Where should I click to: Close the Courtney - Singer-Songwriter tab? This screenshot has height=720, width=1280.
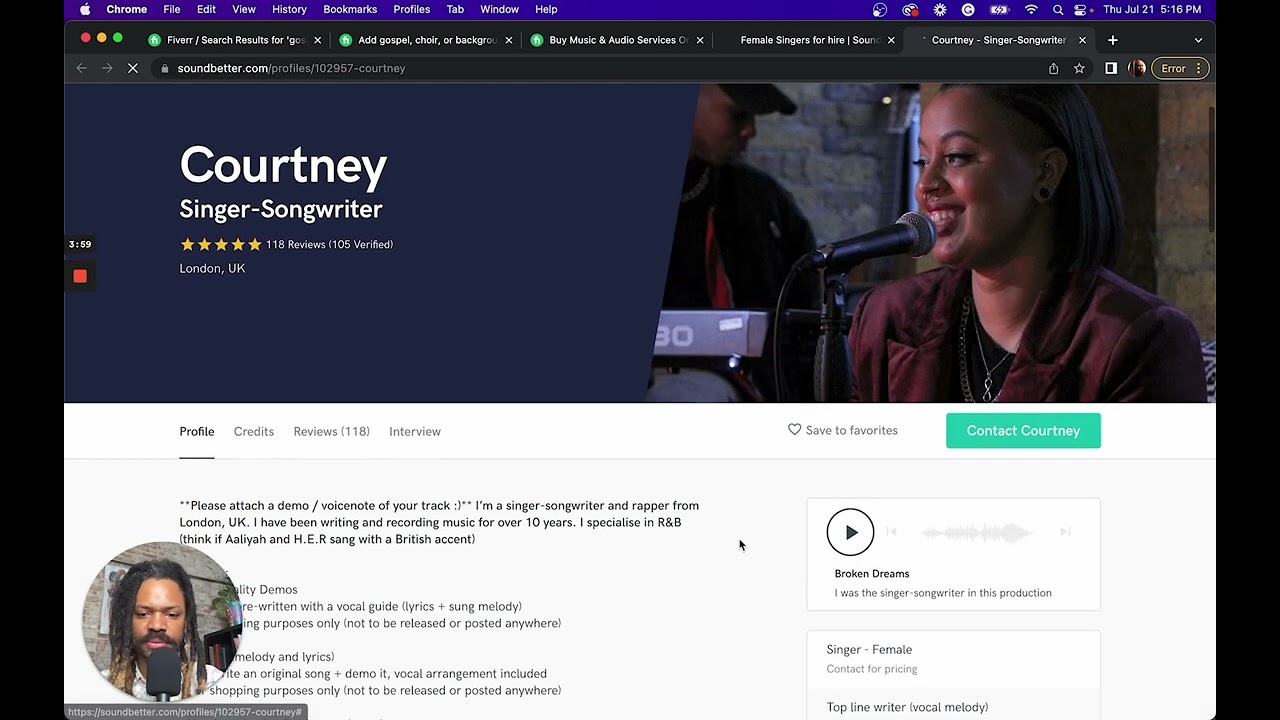(1082, 40)
